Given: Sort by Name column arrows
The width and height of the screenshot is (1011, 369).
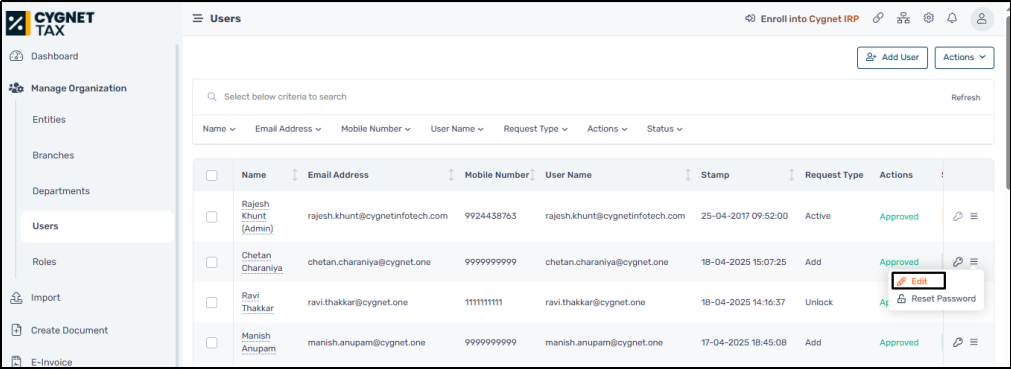Looking at the screenshot, I should [x=295, y=175].
